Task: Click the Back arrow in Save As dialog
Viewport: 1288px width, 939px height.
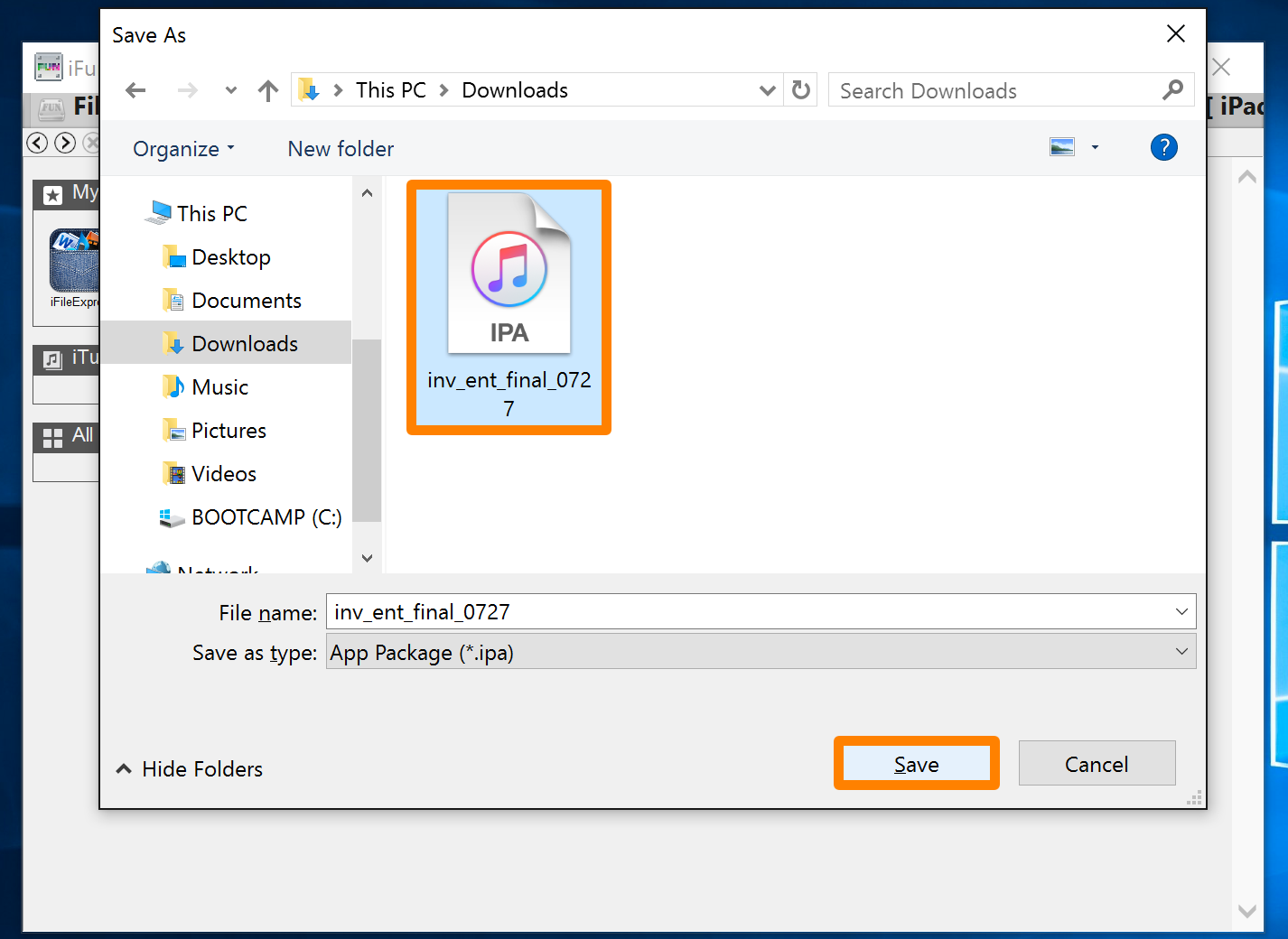Action: 135,90
